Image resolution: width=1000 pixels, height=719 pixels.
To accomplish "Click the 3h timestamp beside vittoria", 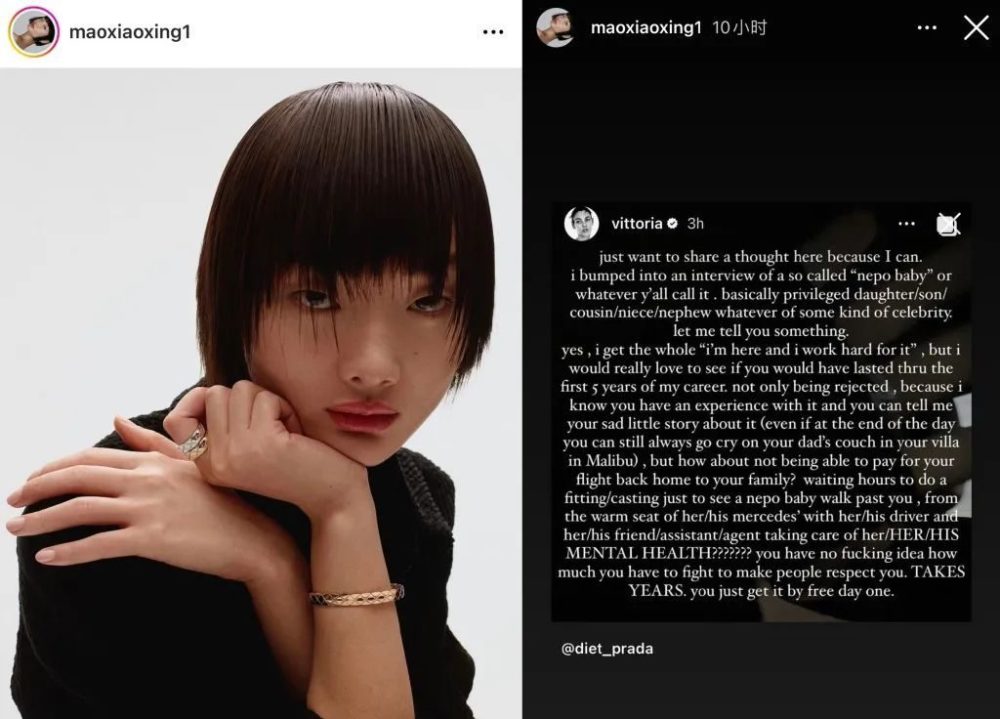I will tap(695, 224).
